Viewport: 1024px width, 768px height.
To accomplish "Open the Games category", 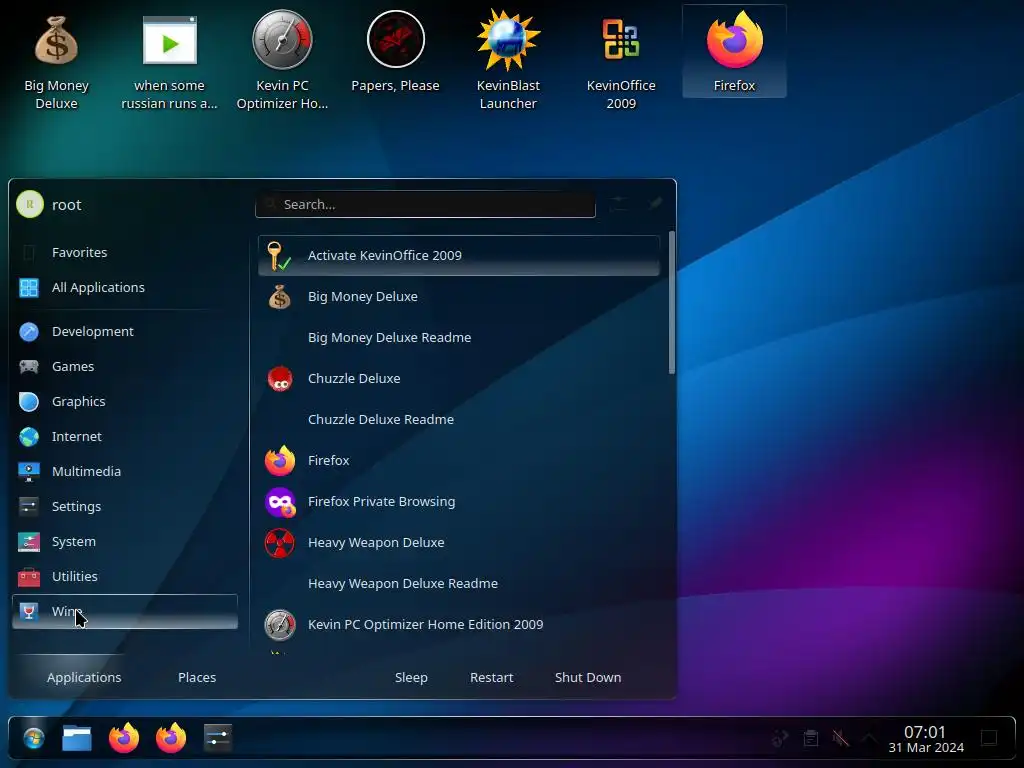I will (x=125, y=366).
